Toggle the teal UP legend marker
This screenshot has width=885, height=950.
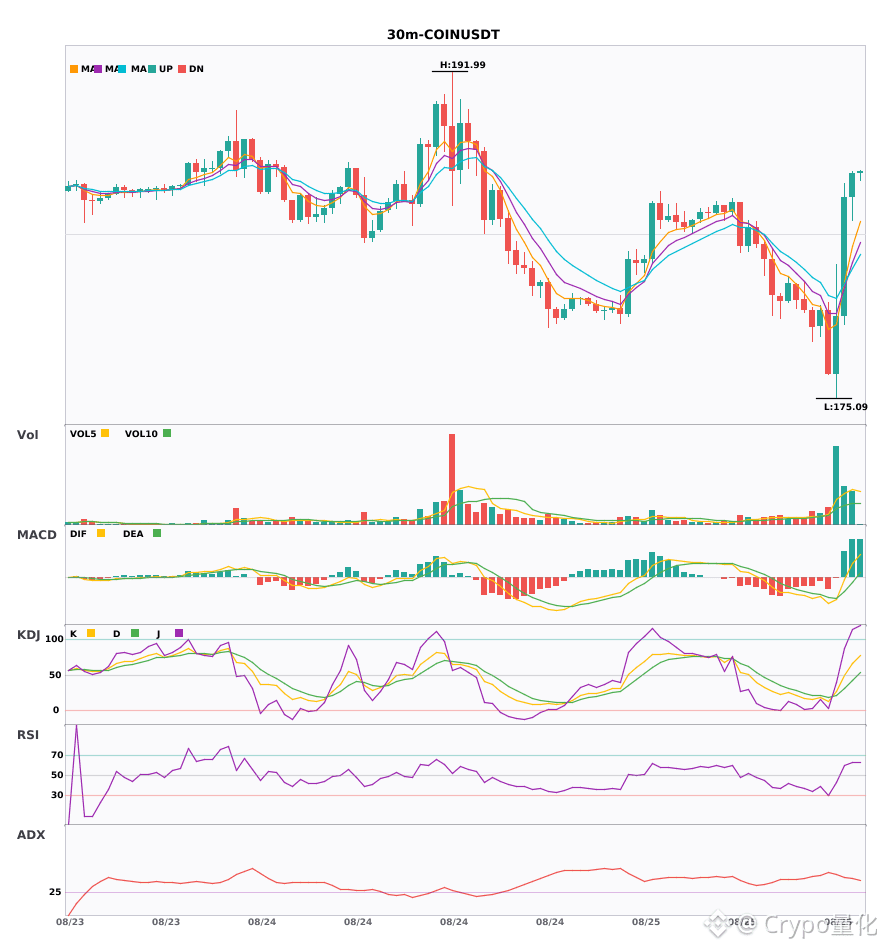point(152,69)
